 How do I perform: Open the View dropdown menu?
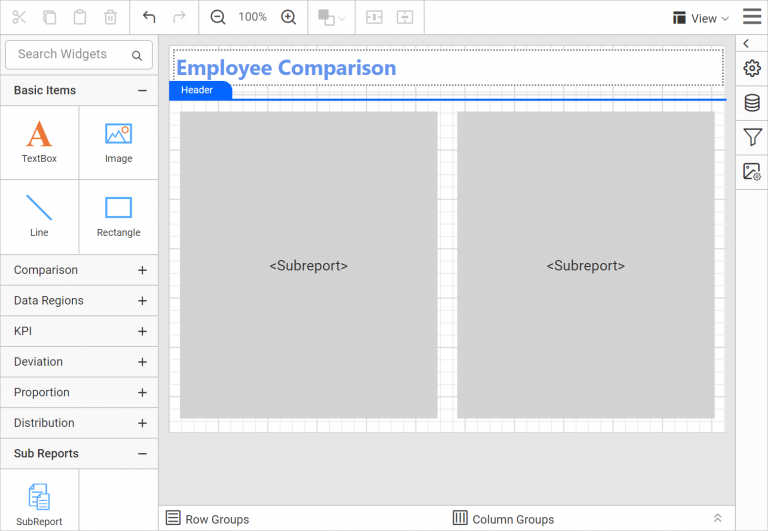pyautogui.click(x=701, y=18)
